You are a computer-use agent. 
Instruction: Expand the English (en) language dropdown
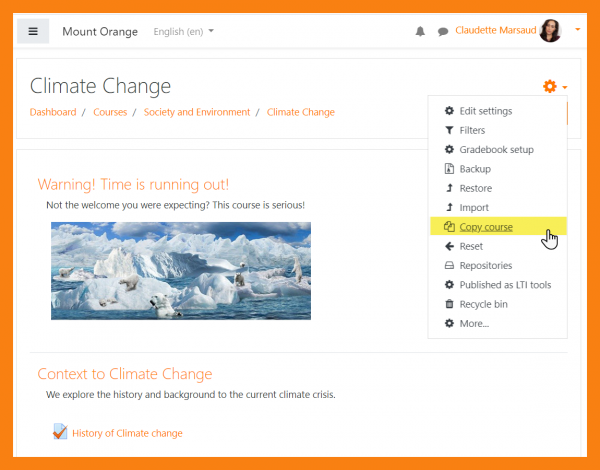point(183,31)
